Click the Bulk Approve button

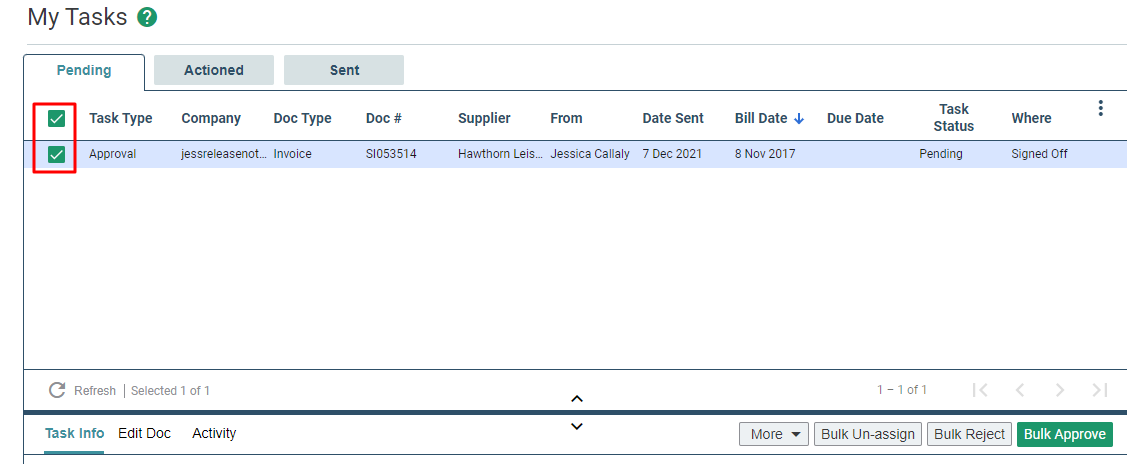1064,434
